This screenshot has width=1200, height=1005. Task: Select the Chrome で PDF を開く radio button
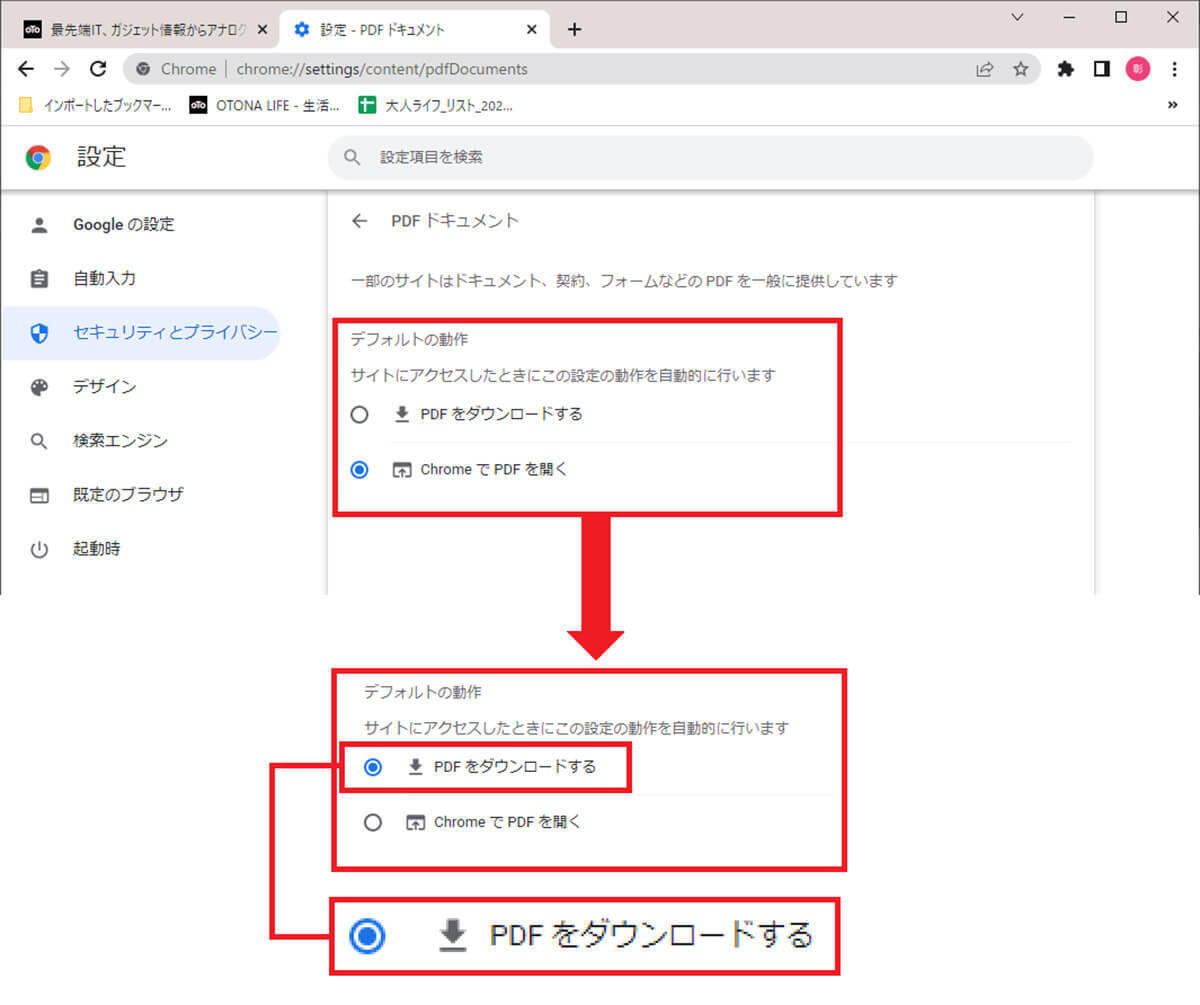click(360, 469)
